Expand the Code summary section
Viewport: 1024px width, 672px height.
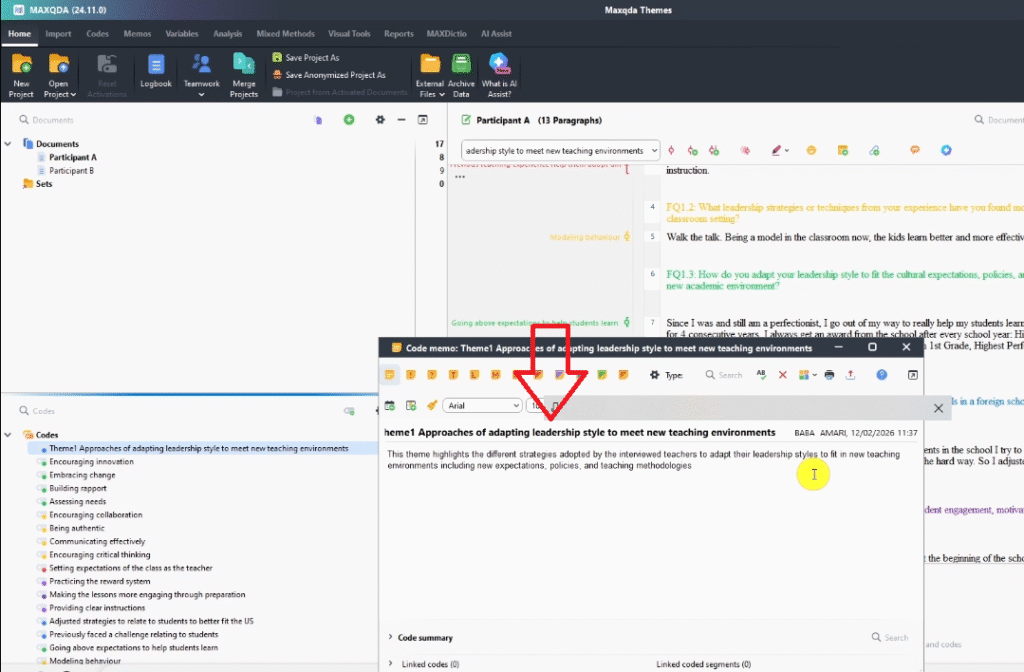390,637
